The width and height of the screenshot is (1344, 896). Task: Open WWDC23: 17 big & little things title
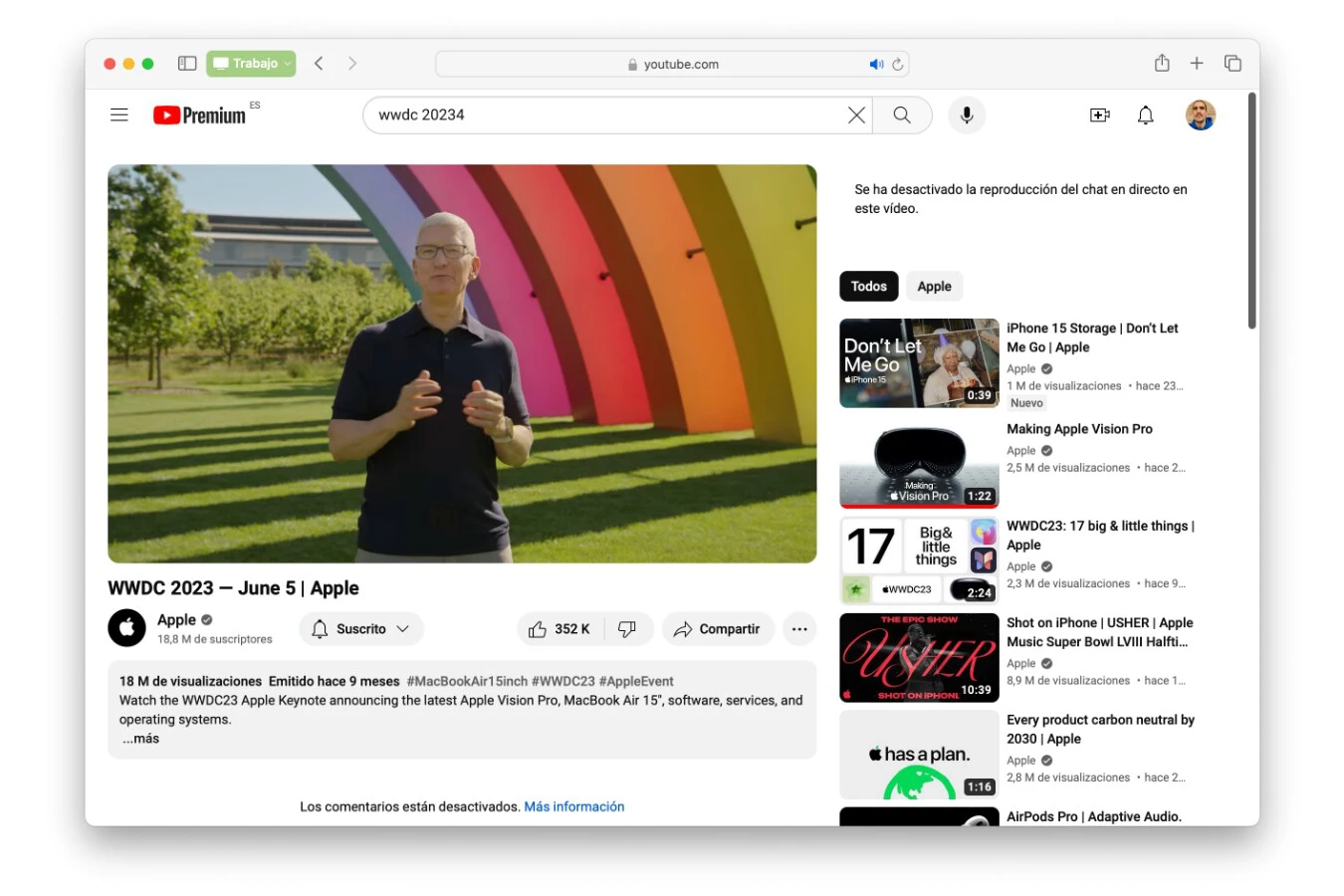pos(1100,536)
